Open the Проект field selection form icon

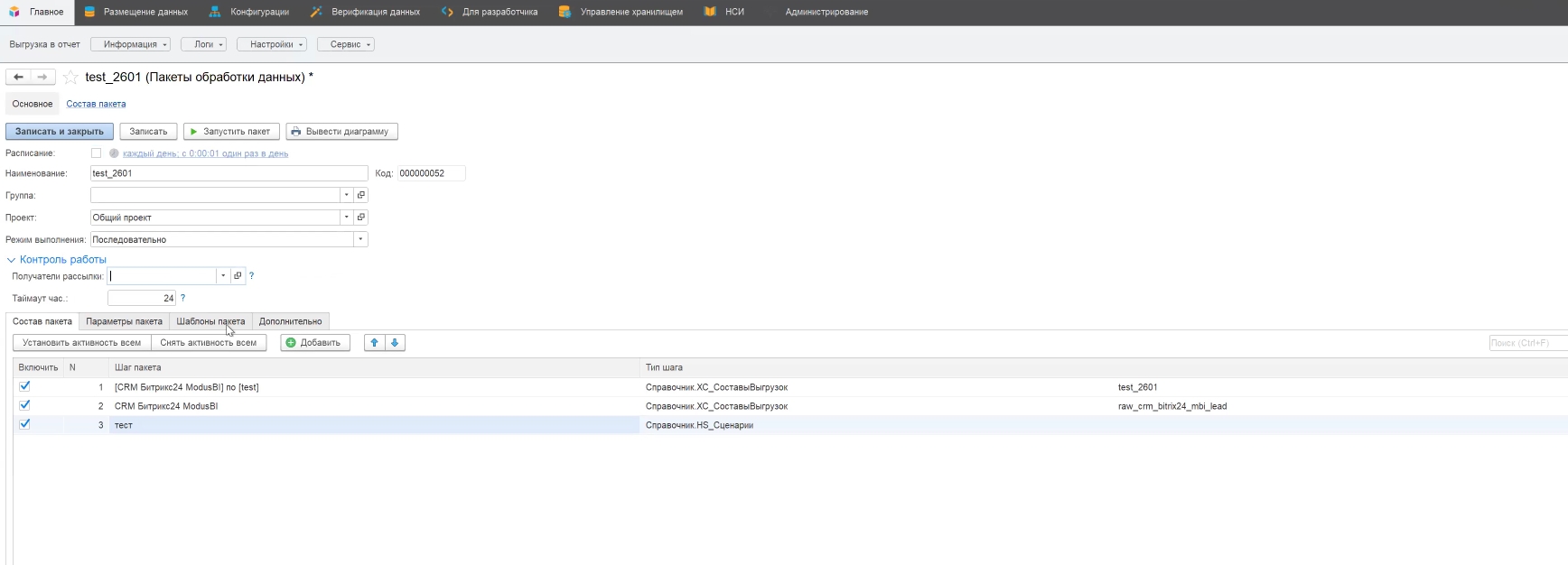pyautogui.click(x=361, y=218)
